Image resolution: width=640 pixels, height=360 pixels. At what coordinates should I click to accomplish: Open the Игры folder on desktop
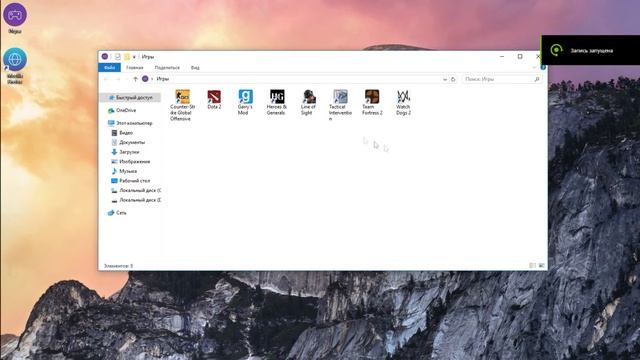tap(15, 18)
